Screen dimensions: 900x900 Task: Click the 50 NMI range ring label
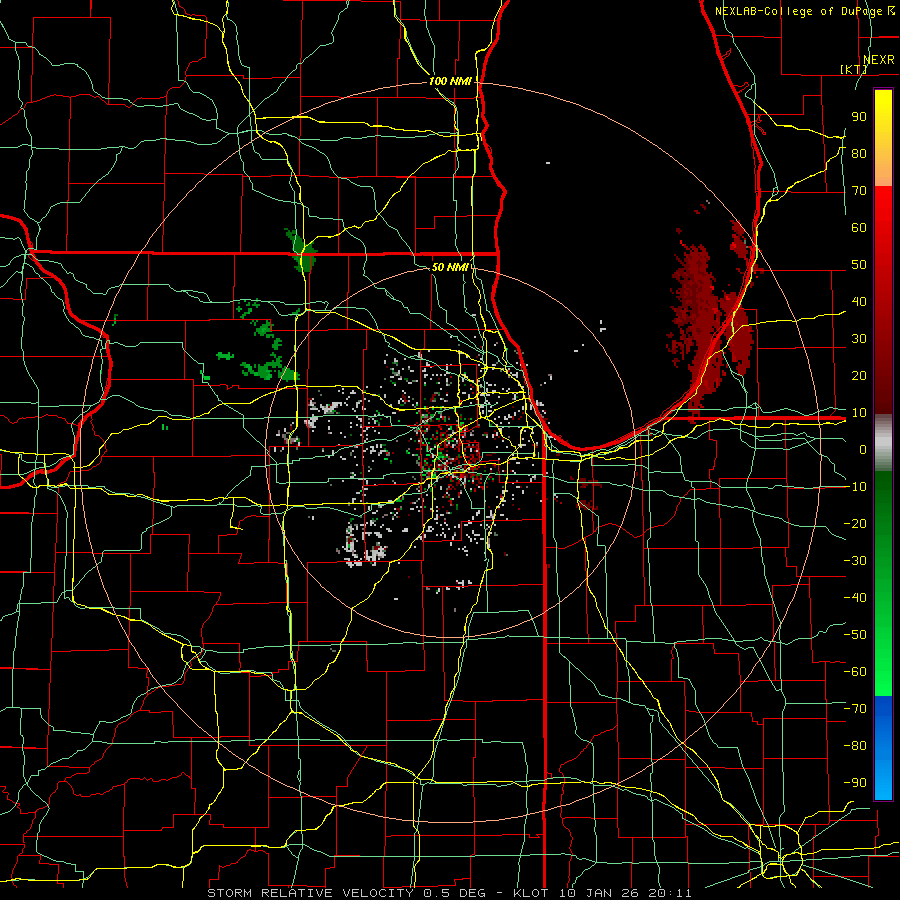pyautogui.click(x=450, y=267)
